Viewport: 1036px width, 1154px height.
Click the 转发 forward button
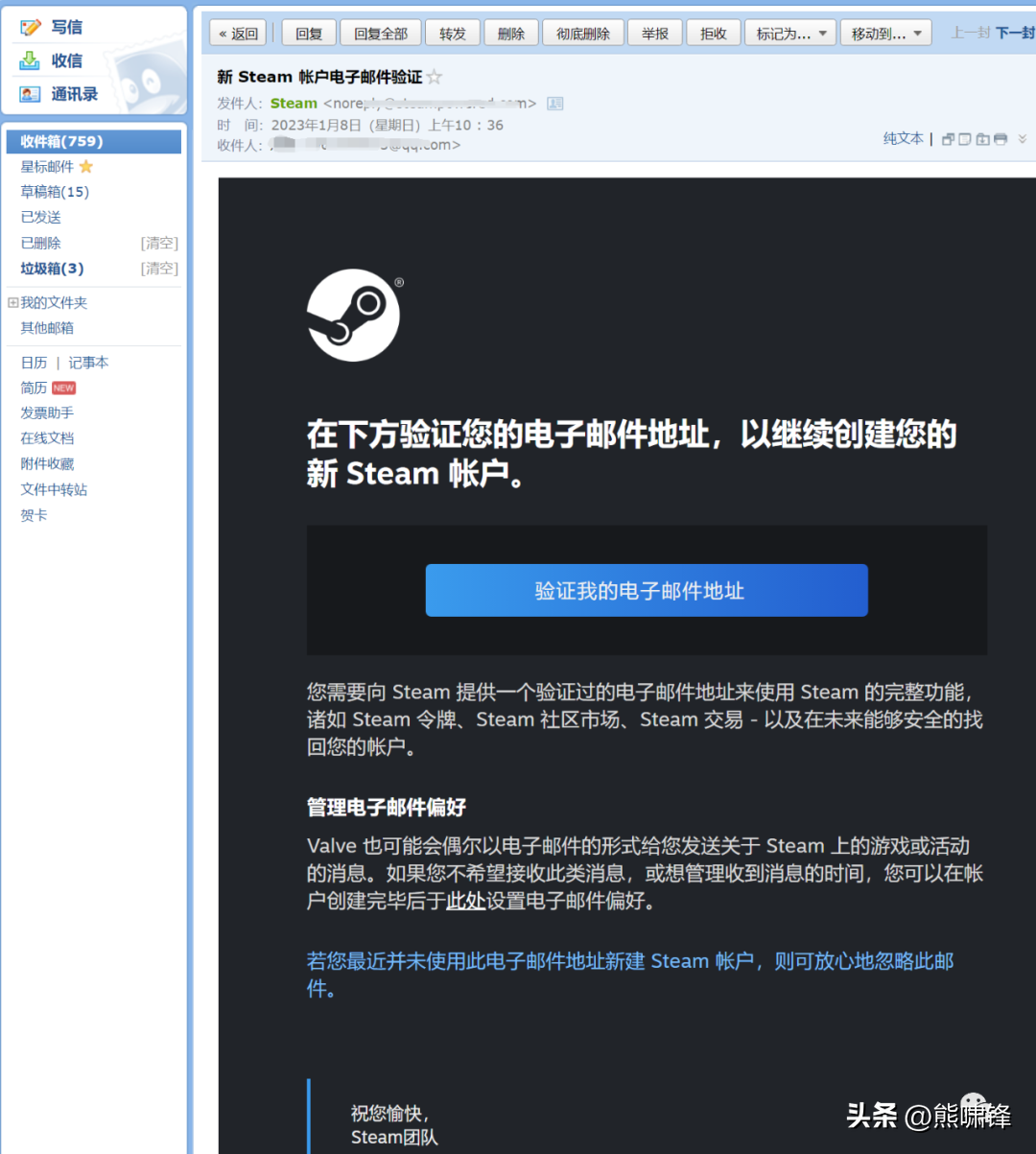click(x=453, y=34)
